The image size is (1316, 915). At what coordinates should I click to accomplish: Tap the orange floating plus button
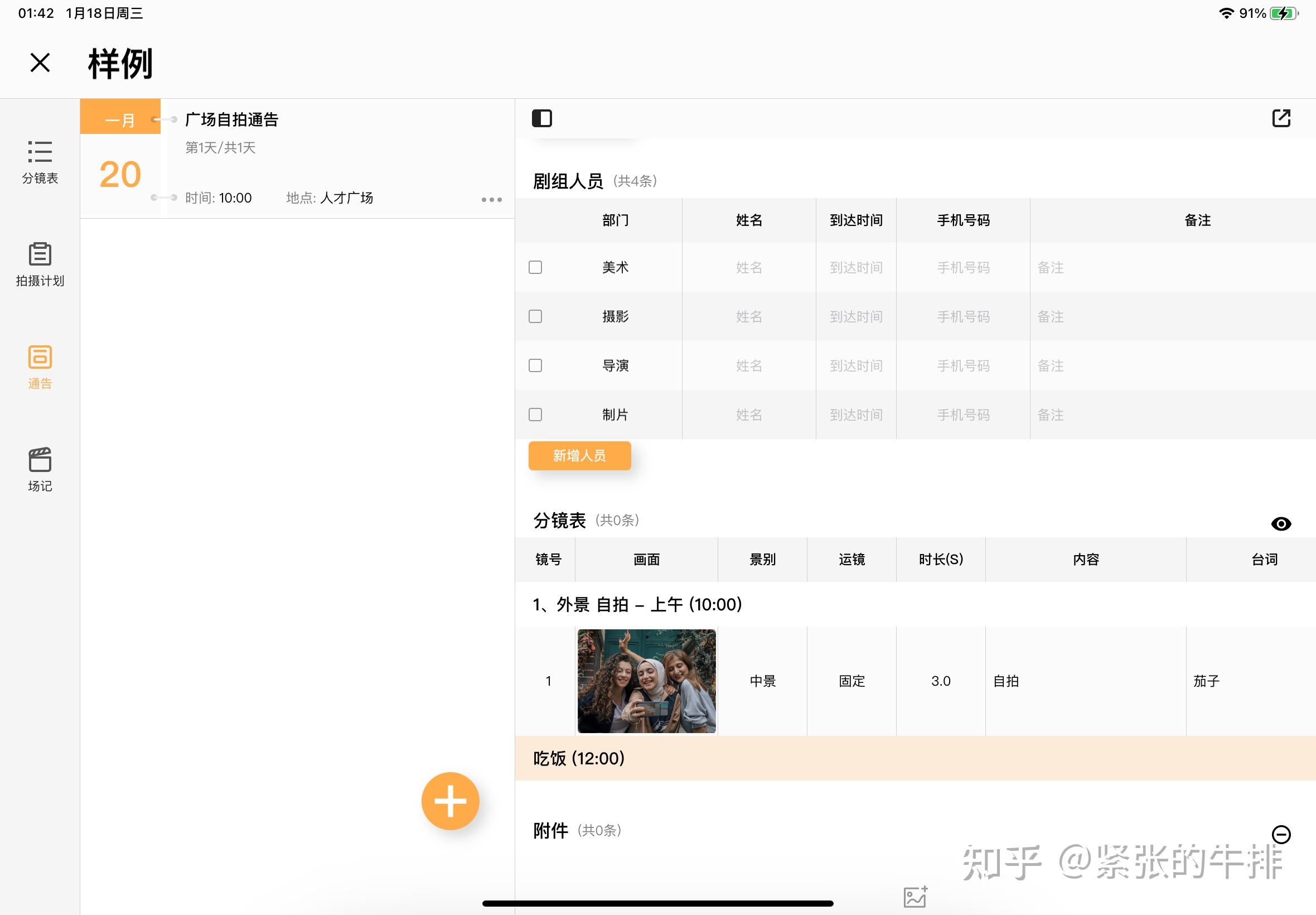451,802
